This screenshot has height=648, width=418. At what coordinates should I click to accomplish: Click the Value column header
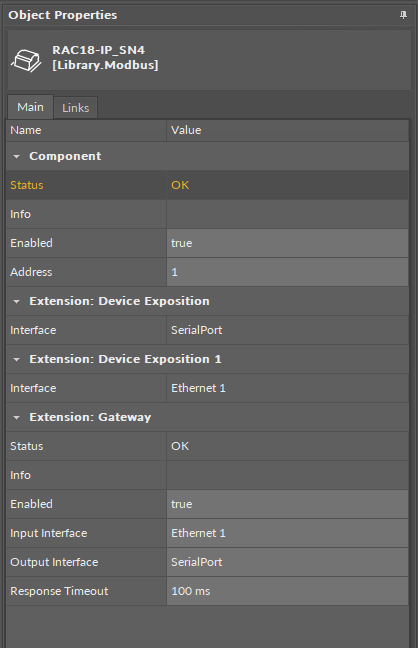pyautogui.click(x=288, y=130)
